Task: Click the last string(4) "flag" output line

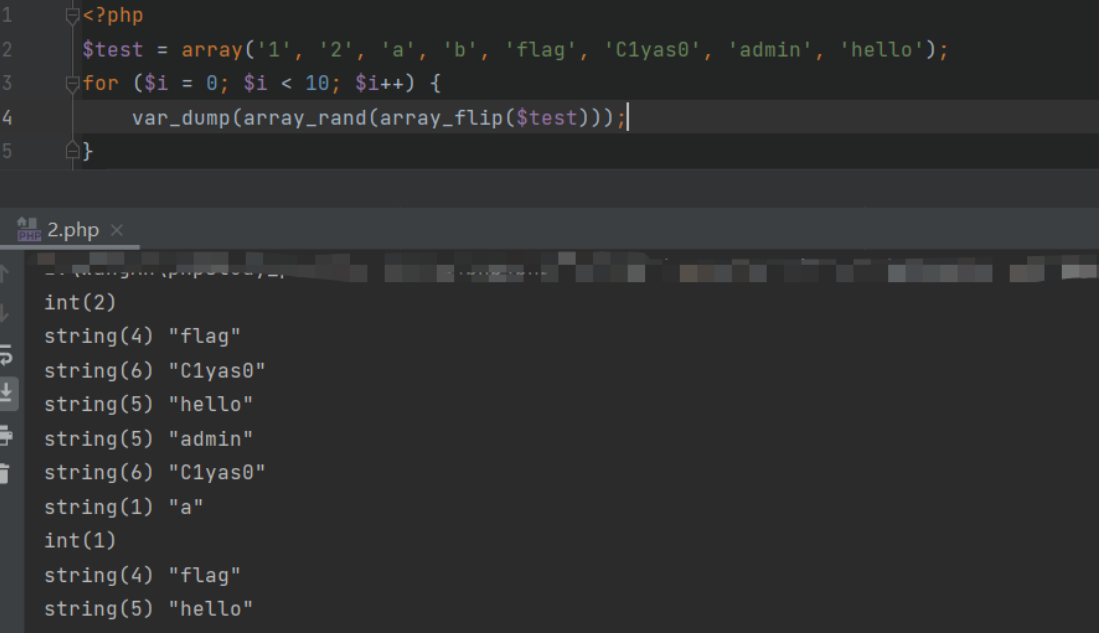Action: pos(142,575)
